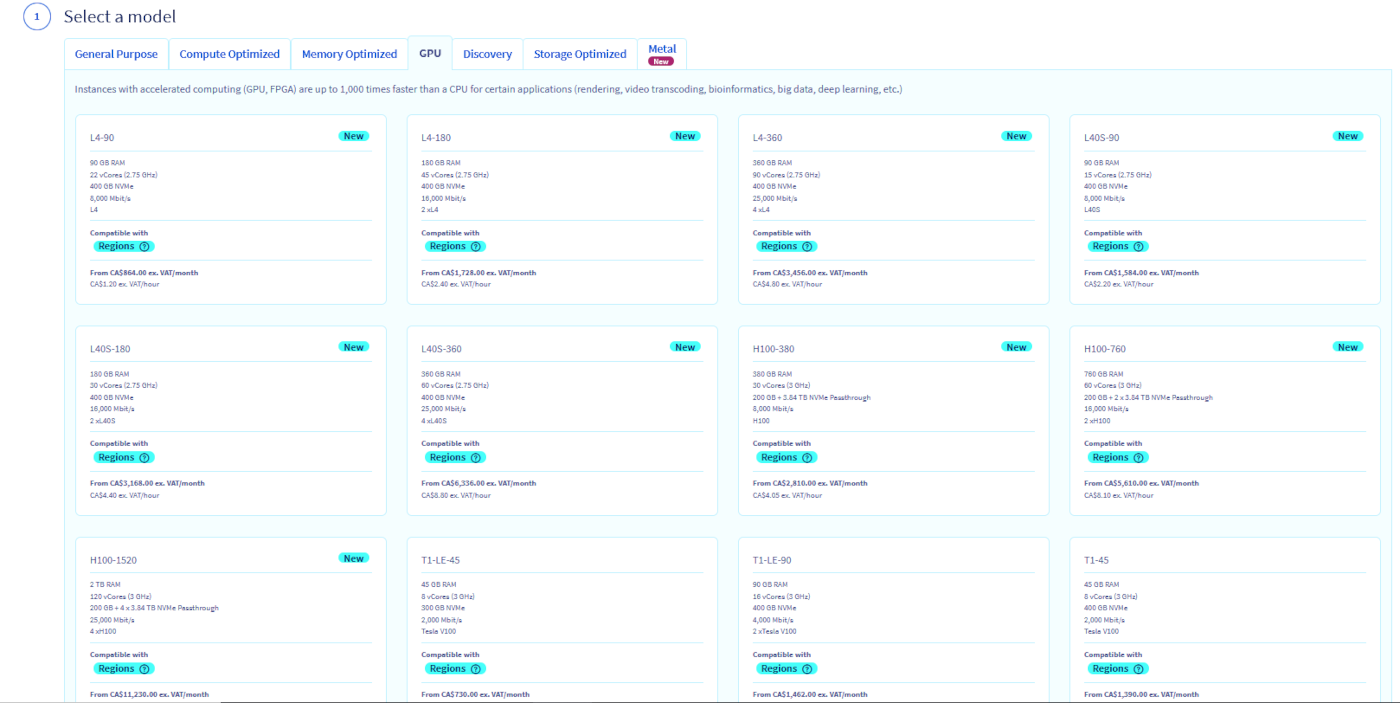The image size is (1400, 703).
Task: Choose the H100-1520 instance model card
Action: pyautogui.click(x=230, y=620)
